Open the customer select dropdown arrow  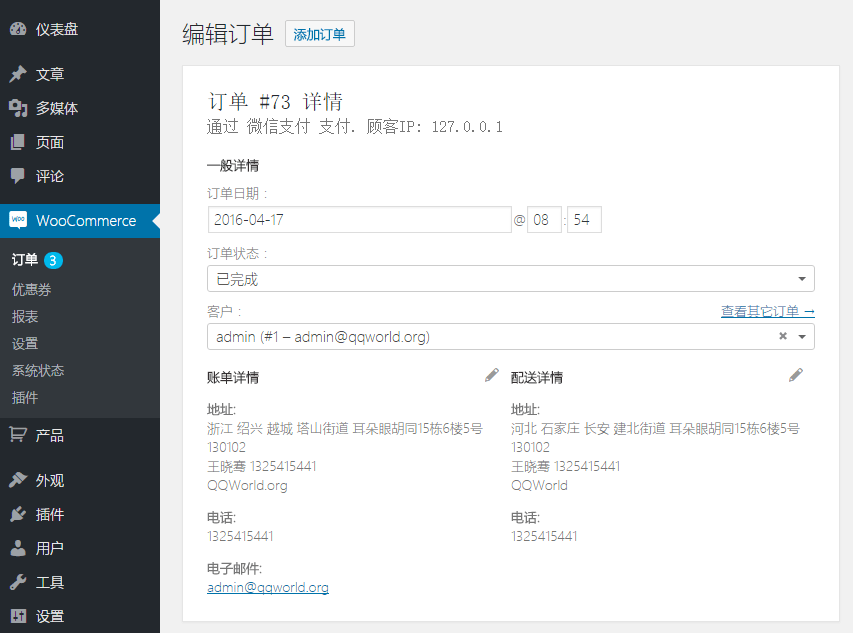[802, 337]
